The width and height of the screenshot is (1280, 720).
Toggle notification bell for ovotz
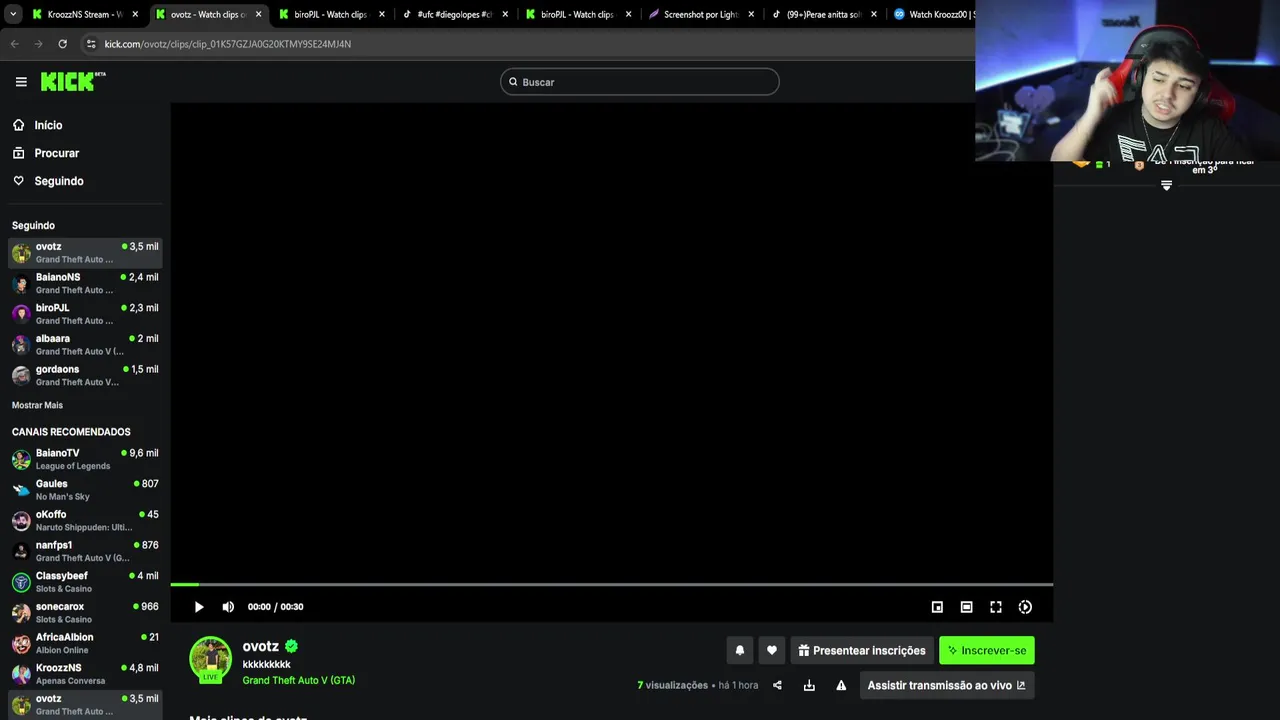click(740, 650)
